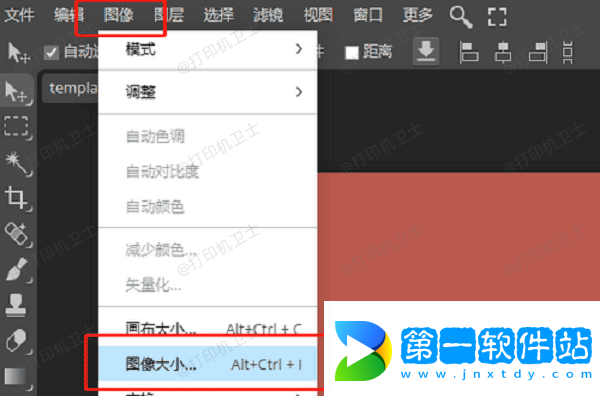Click the distribute vertically icon
This screenshot has height=396, width=600.
[568, 52]
